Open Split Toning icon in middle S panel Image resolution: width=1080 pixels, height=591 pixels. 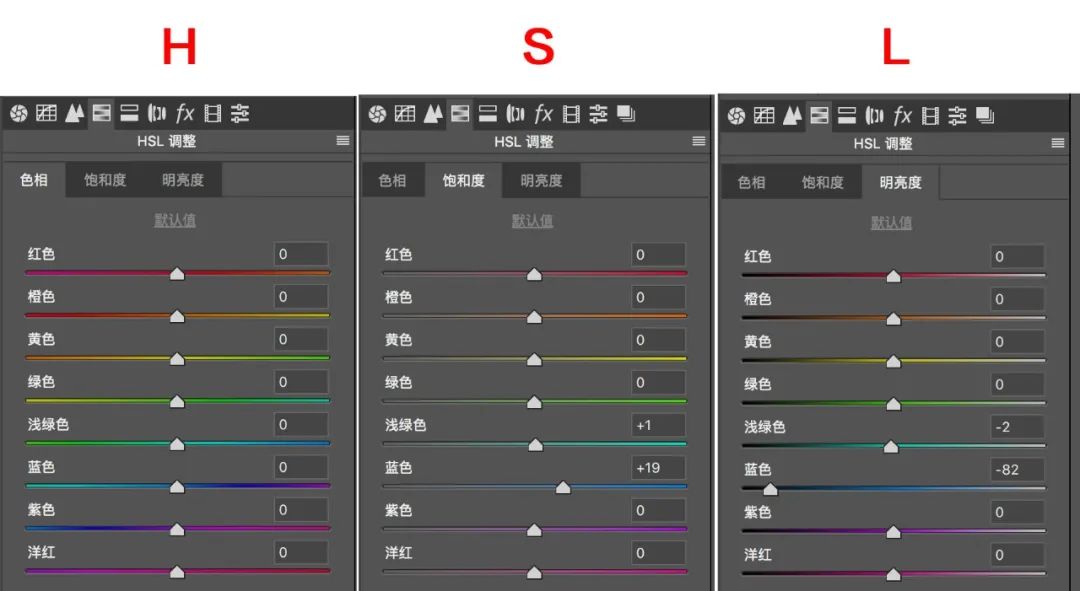click(488, 114)
